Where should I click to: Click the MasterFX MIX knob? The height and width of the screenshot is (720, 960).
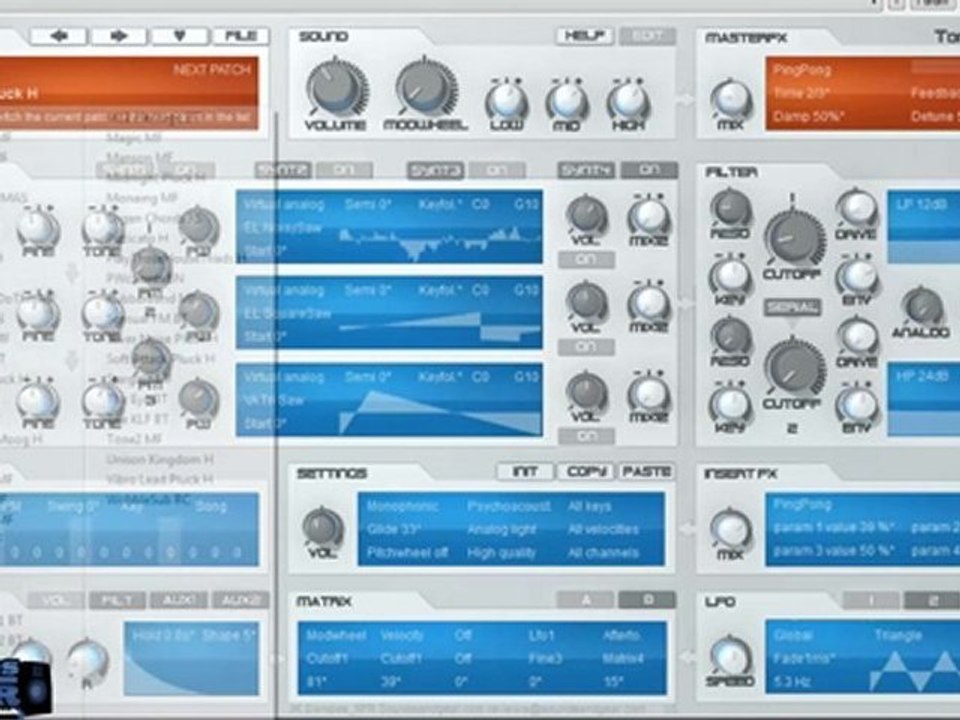pos(731,101)
